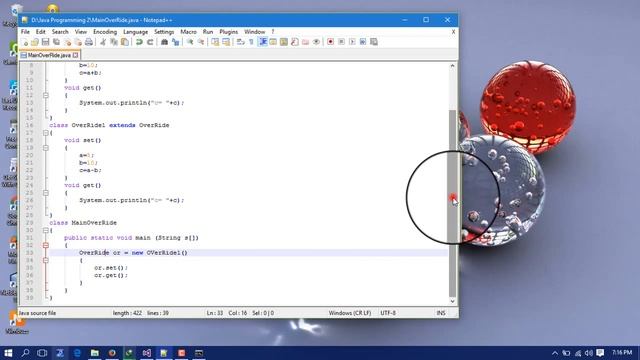Collapse fold marker at line 12

pyautogui.click(x=46, y=95)
